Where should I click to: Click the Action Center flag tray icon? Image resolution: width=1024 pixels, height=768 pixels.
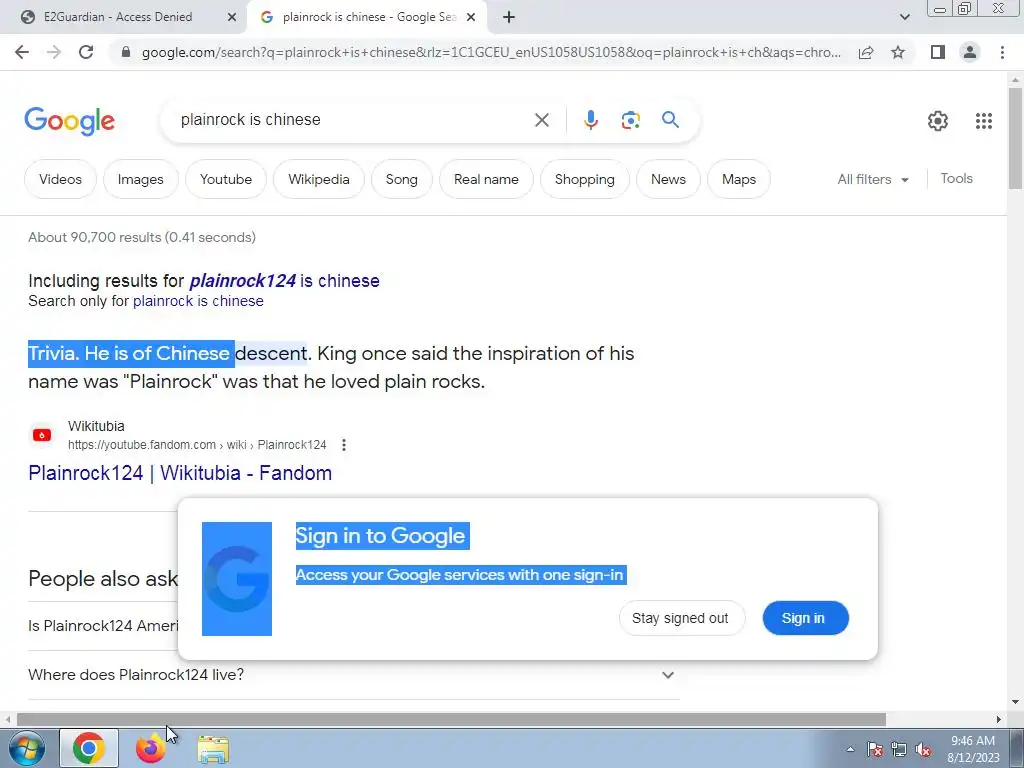(875, 749)
